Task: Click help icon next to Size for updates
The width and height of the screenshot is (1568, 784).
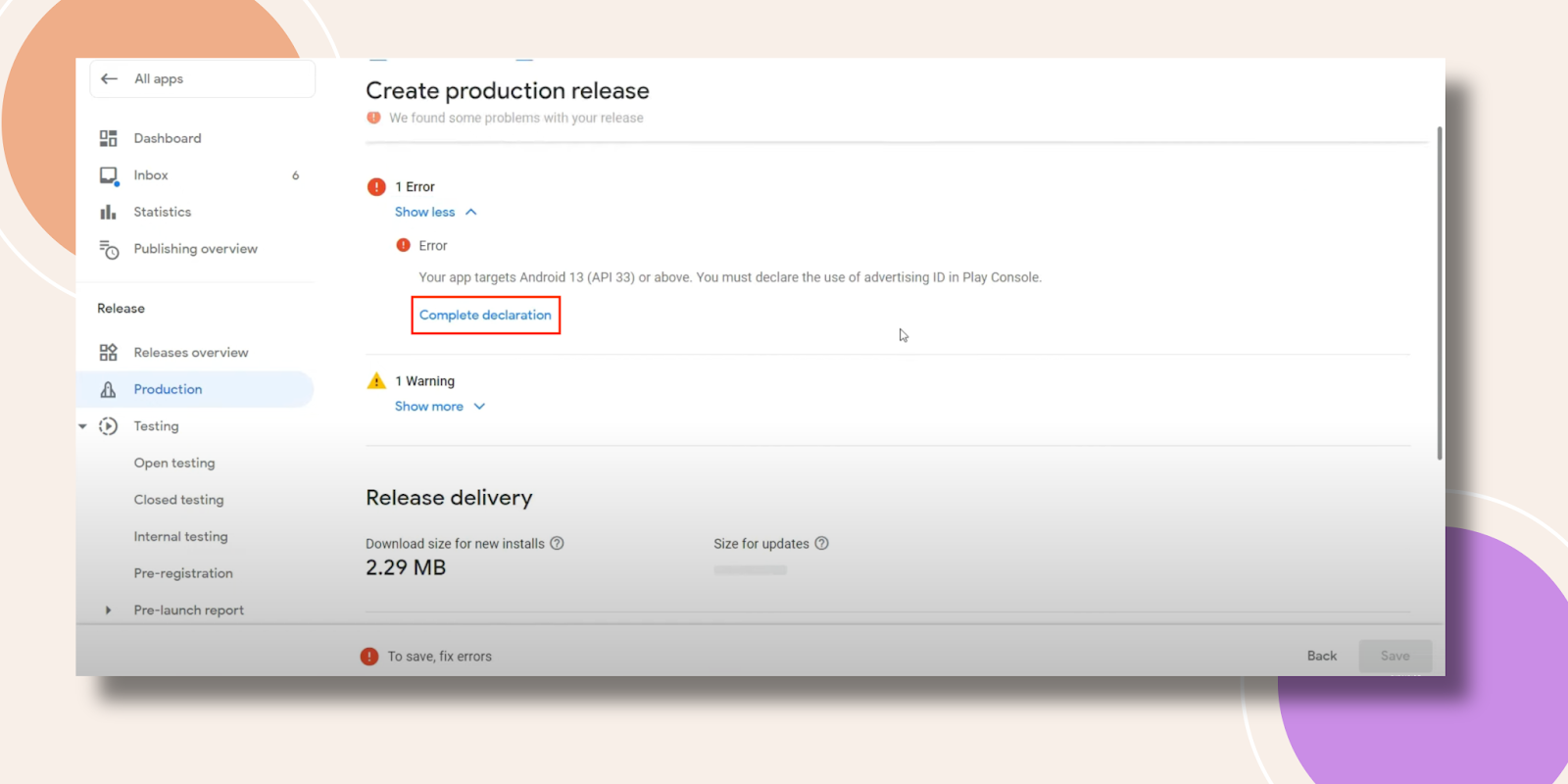Action: point(822,543)
